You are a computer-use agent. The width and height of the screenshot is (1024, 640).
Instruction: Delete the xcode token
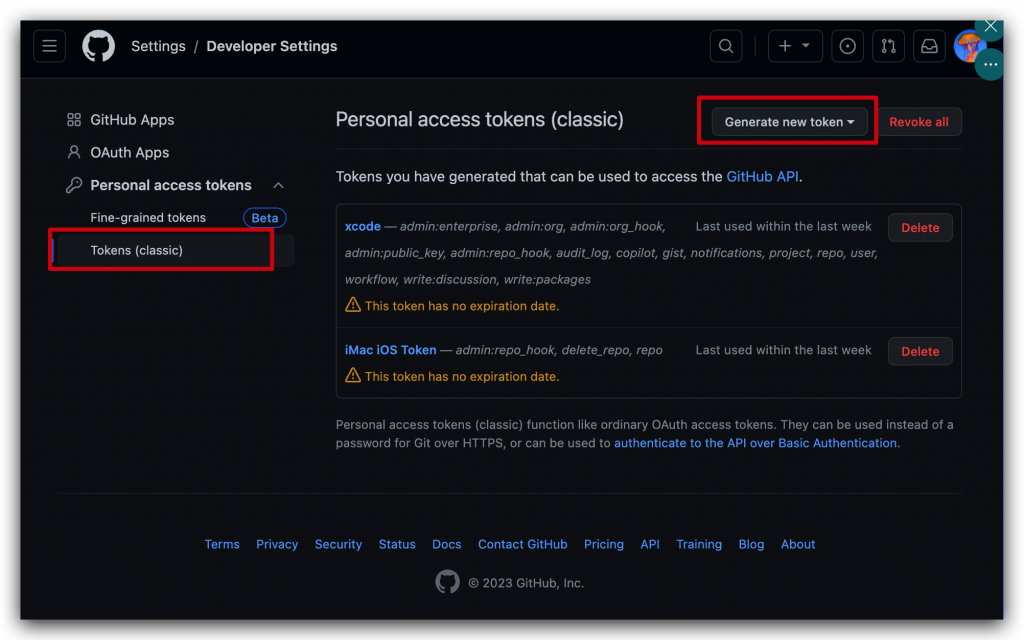[x=919, y=228]
